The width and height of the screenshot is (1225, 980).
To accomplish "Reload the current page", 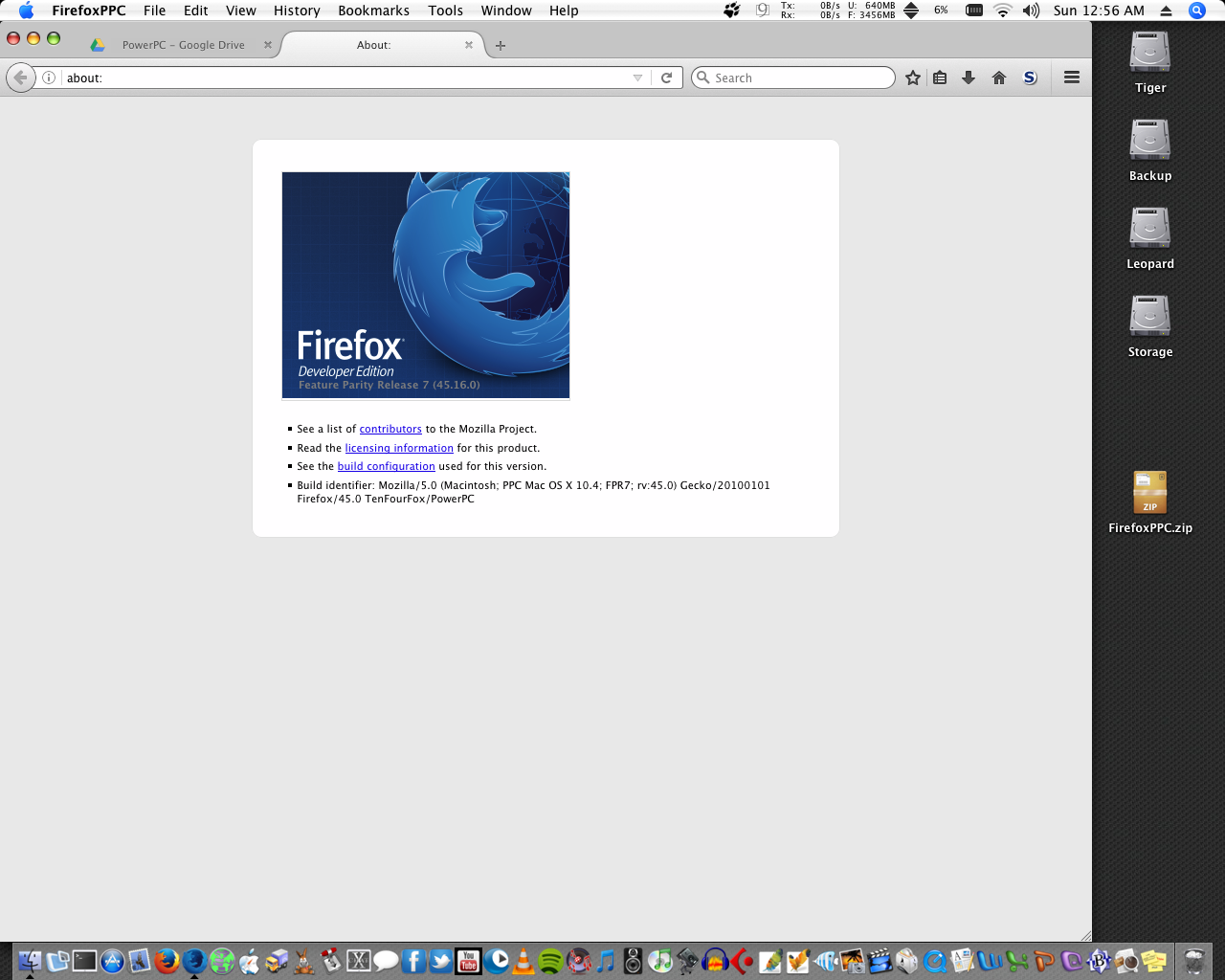I will 667,78.
